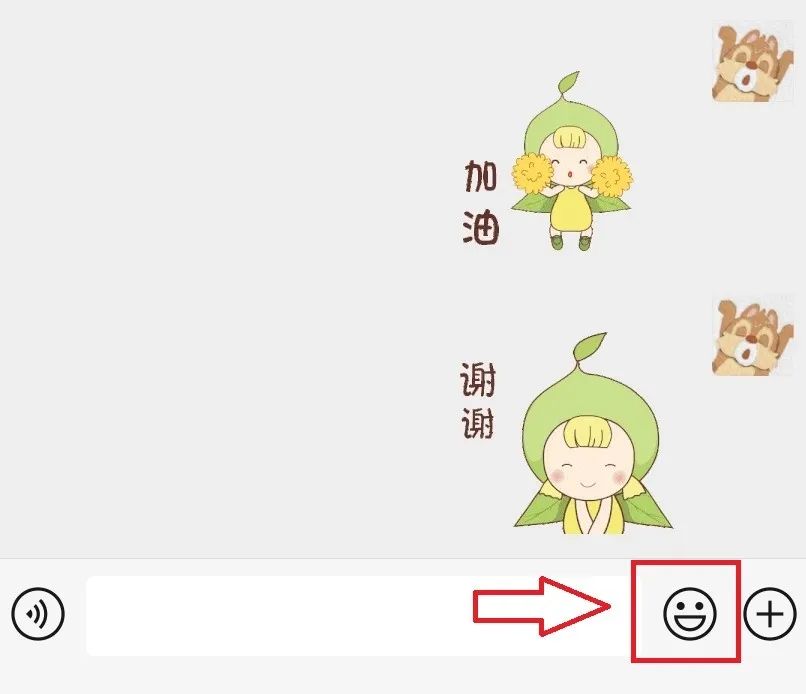806x694 pixels.
Task: Click the message text input field
Action: click(357, 615)
